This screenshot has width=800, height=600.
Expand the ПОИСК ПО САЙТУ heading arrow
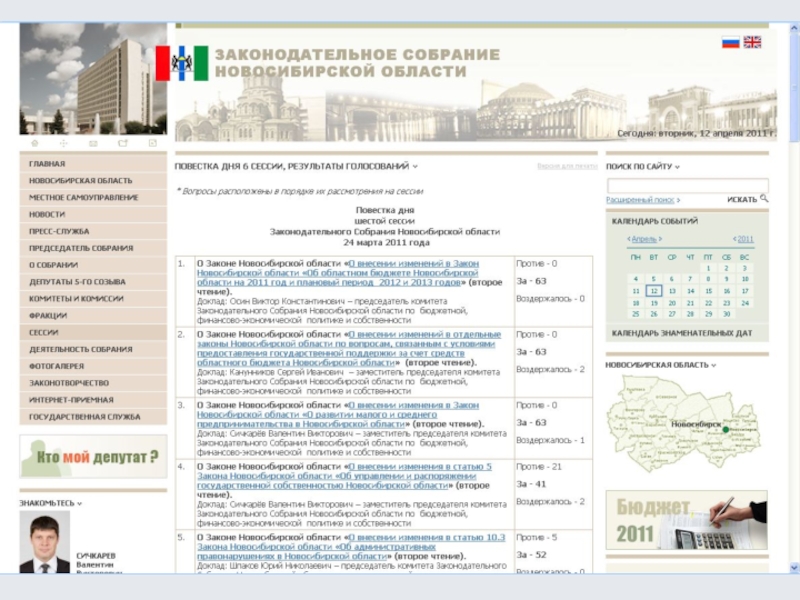(677, 167)
